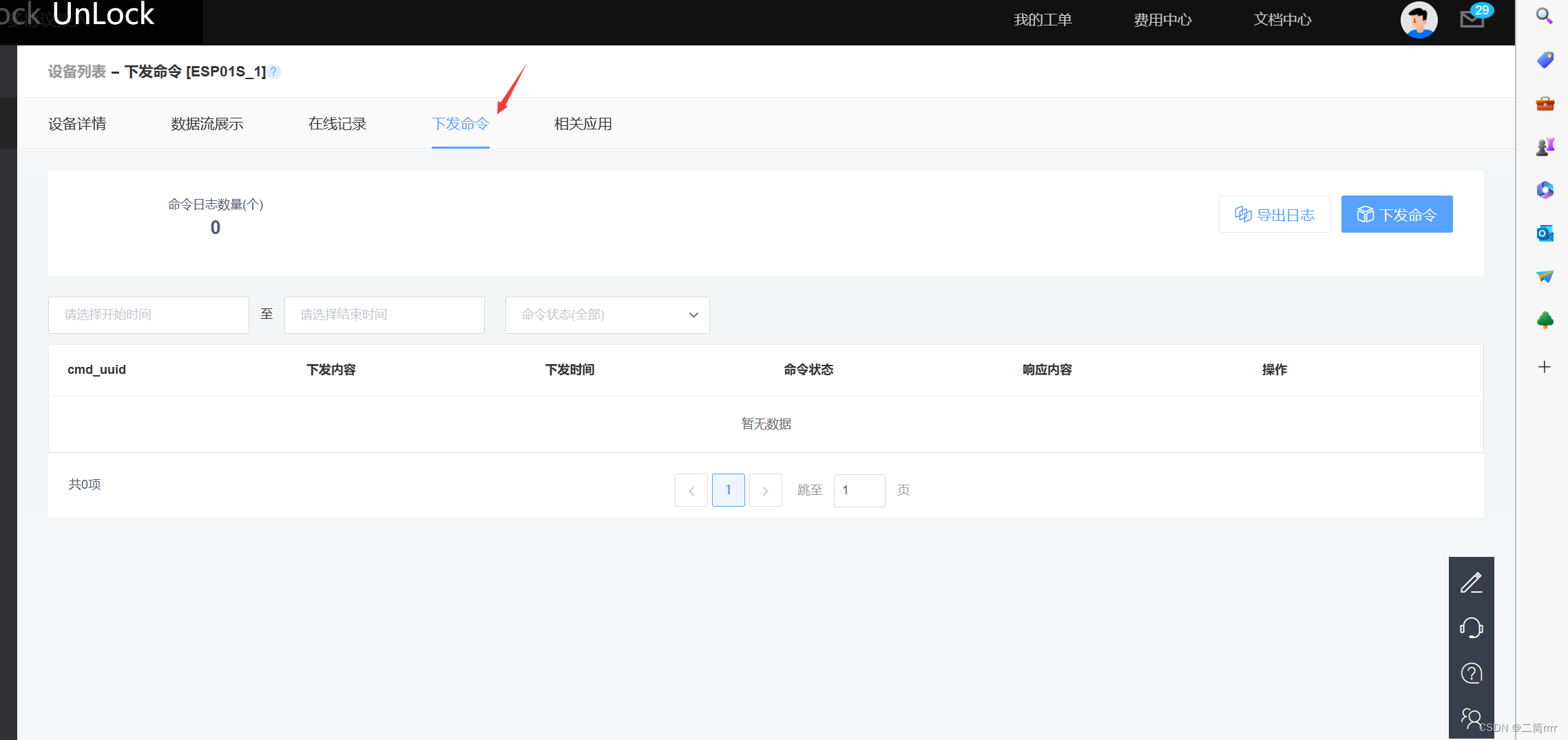This screenshot has width=1568, height=740.
Task: Switch to the 在线记录 tab
Action: pyautogui.click(x=337, y=124)
